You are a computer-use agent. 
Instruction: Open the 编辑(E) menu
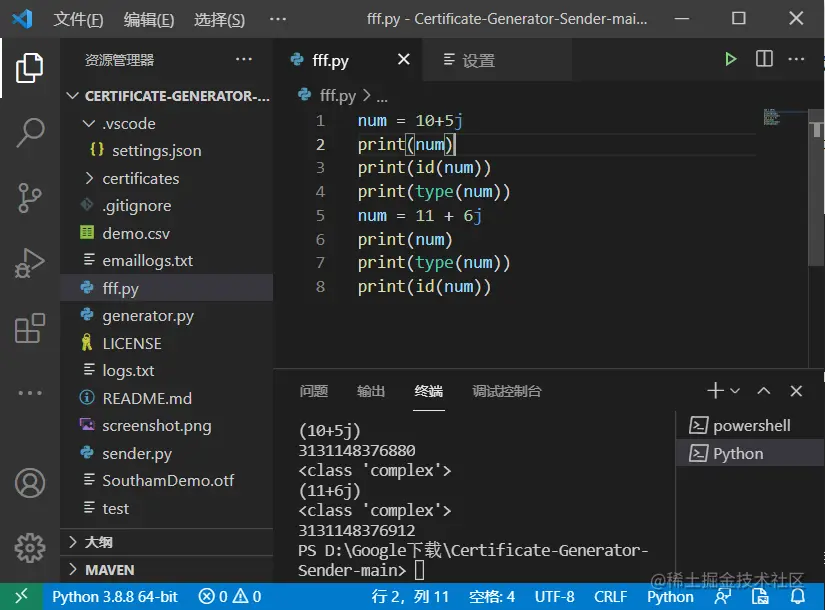point(149,19)
